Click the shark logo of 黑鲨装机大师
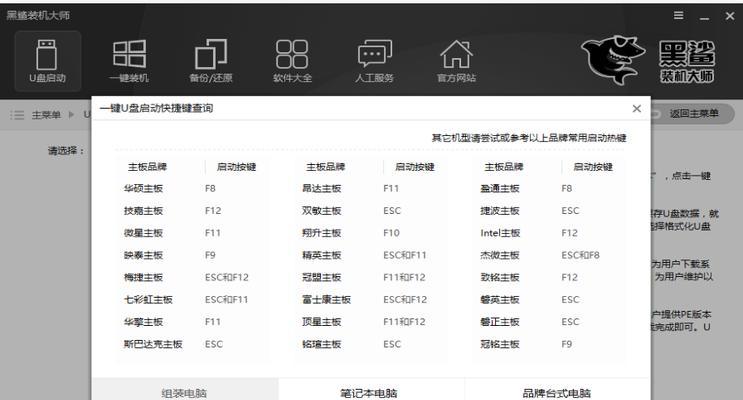 [613, 60]
